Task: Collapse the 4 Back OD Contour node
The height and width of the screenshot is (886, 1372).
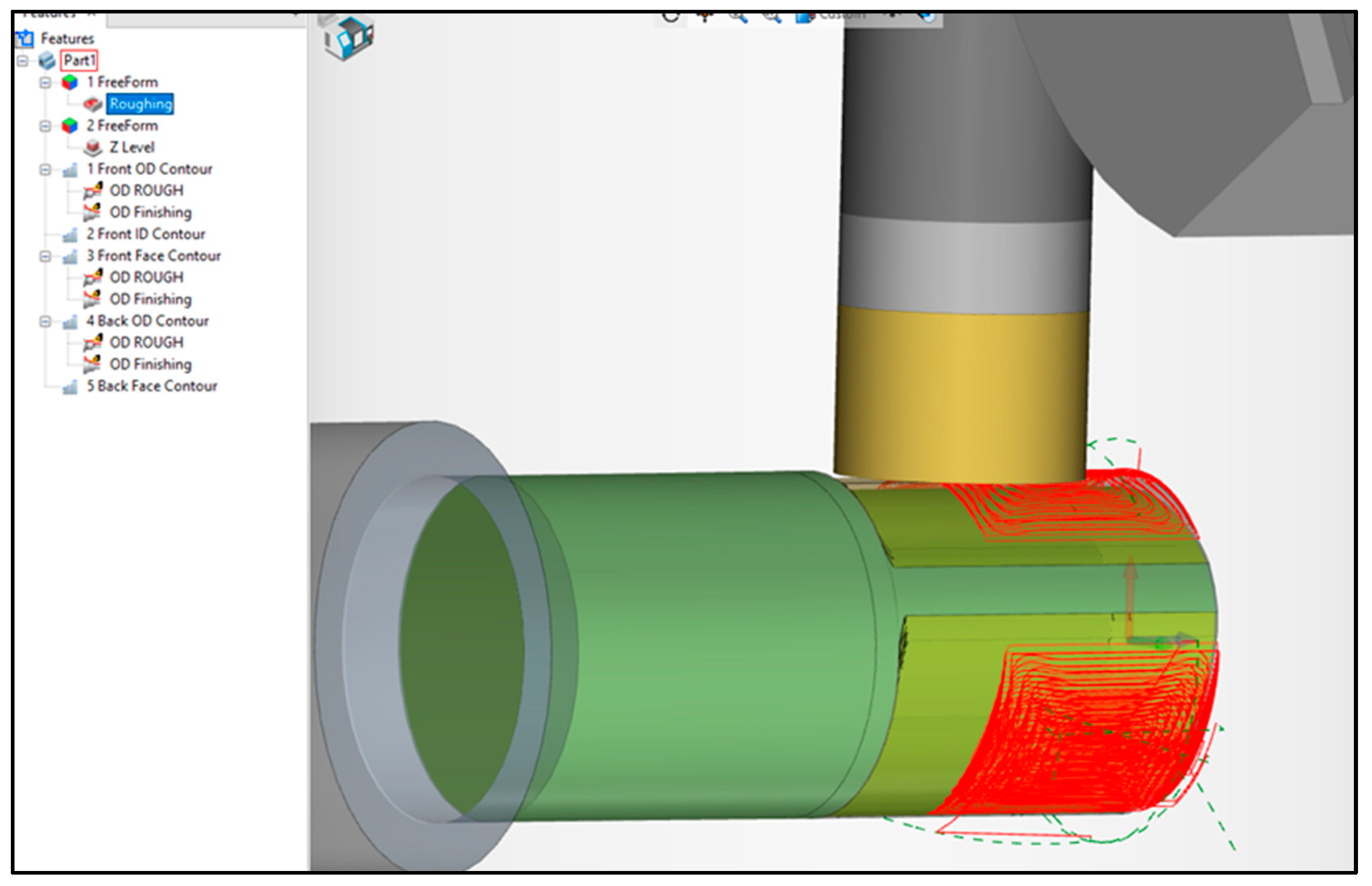Action: (45, 321)
